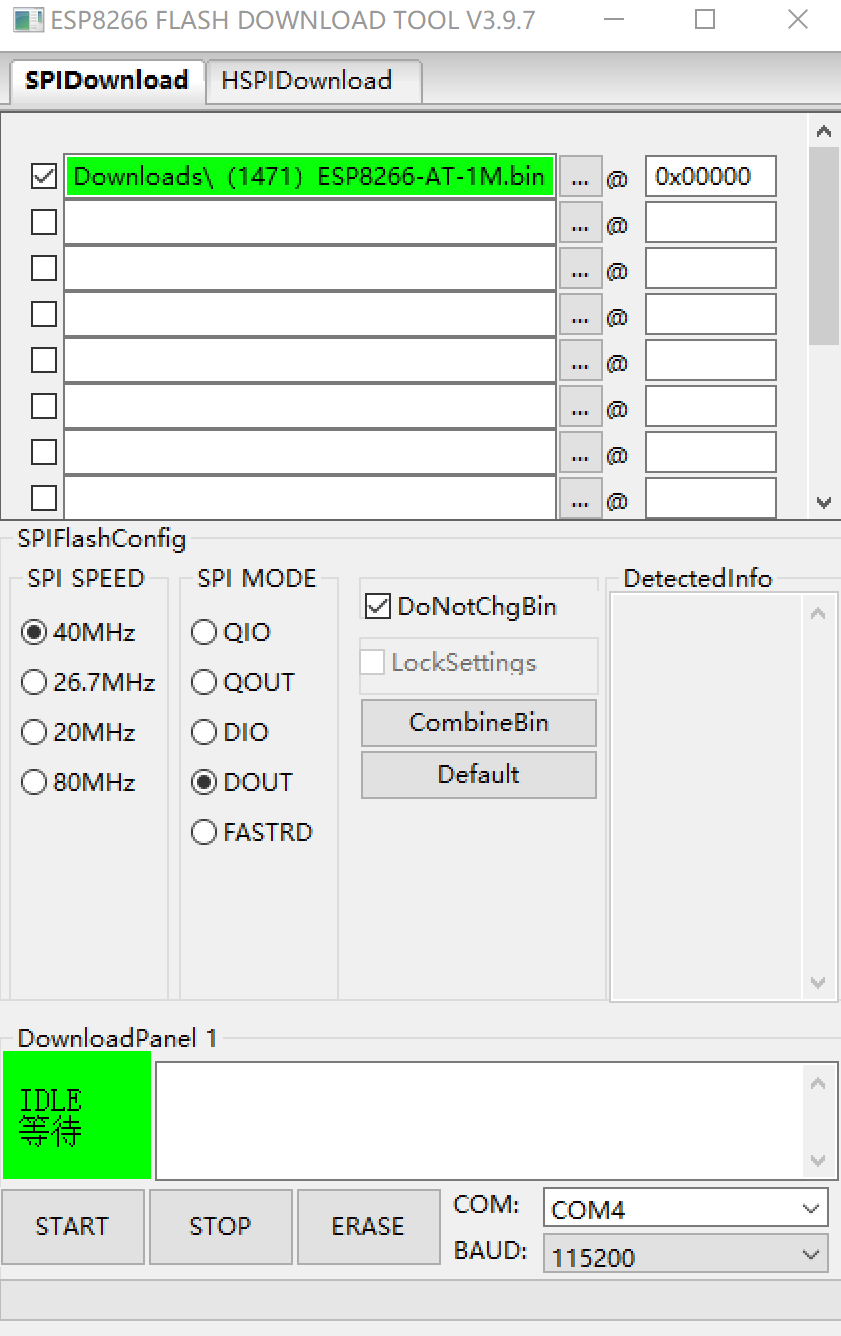This screenshot has width=841, height=1336.
Task: Click the file list scroll-up arrow
Action: (824, 131)
